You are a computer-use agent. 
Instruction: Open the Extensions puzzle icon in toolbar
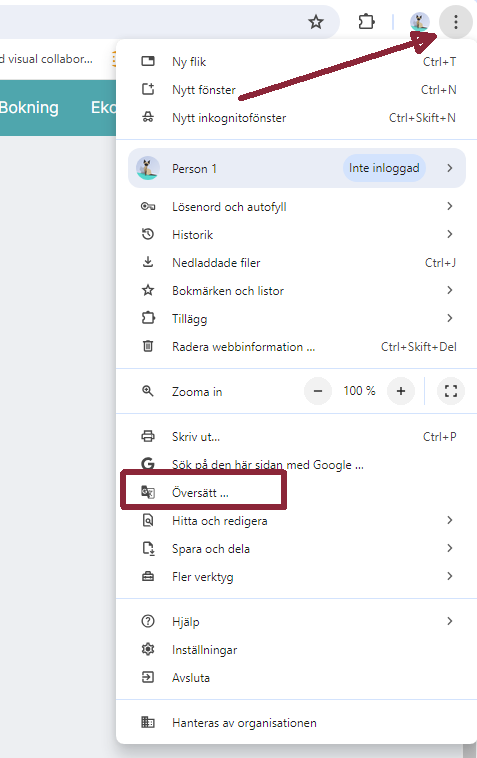366,22
